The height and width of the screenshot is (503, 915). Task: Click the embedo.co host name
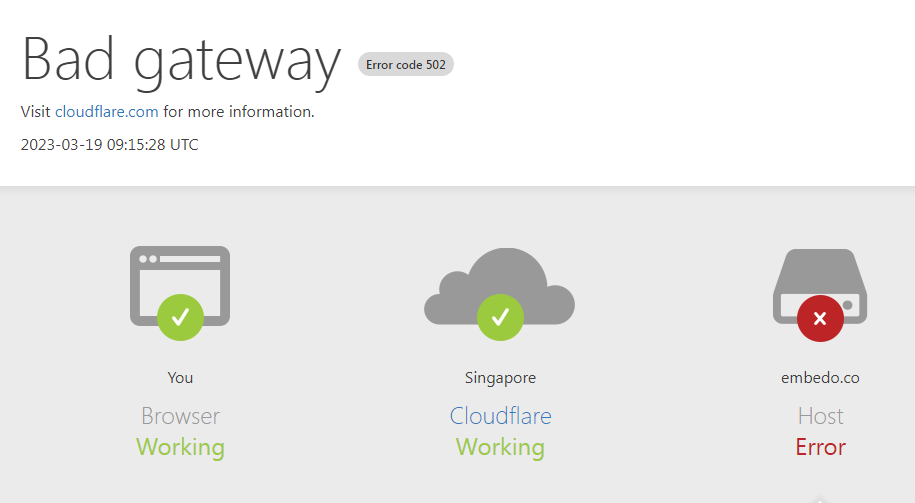[x=820, y=378]
